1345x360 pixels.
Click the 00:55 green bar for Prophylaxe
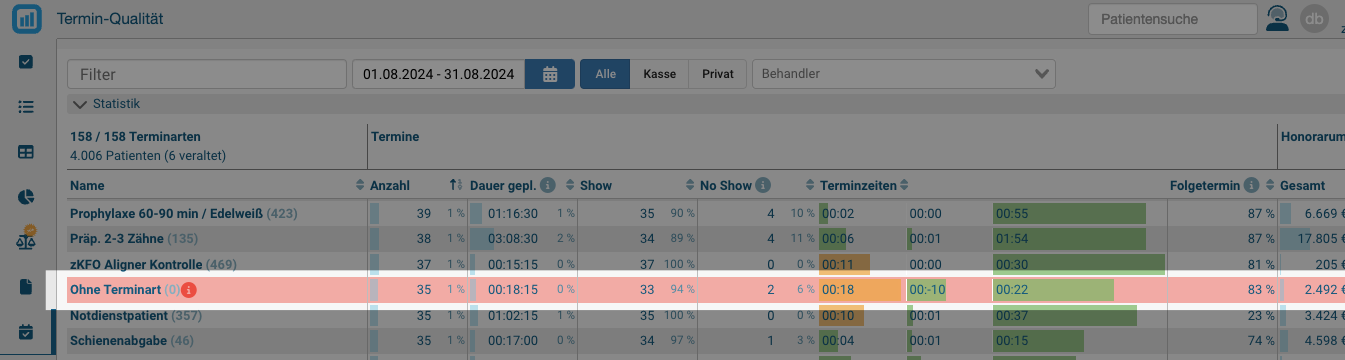point(1069,214)
